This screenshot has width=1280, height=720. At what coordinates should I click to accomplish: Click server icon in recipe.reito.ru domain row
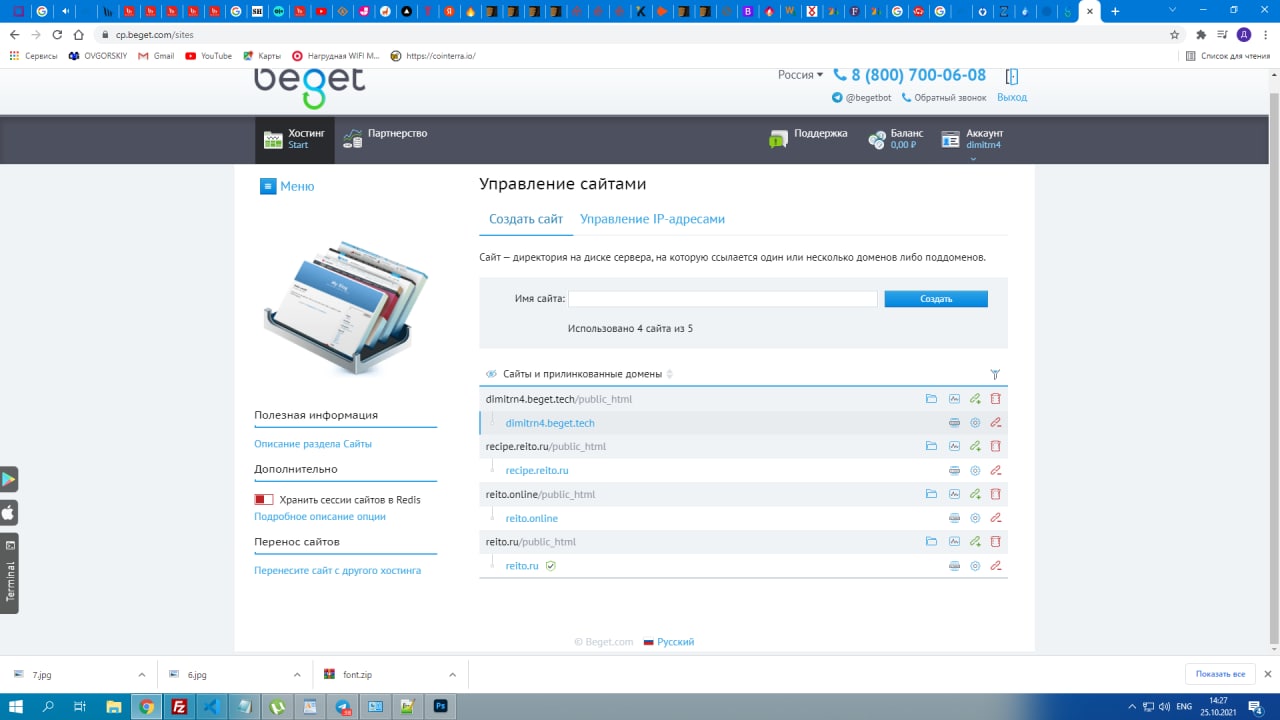(954, 470)
